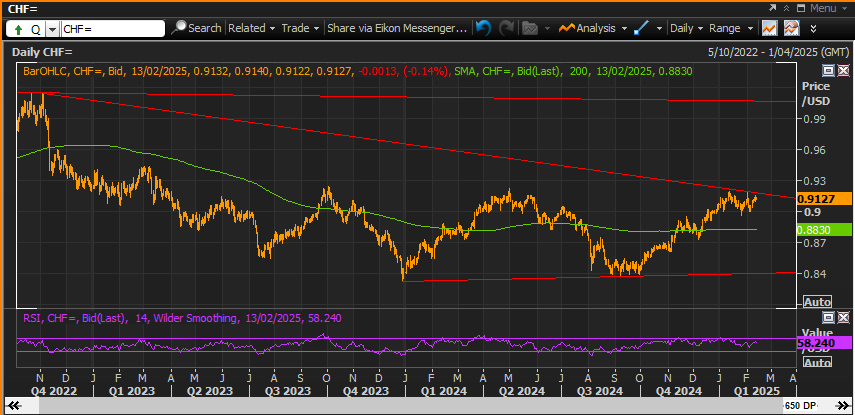Click the 650 DP data points label
855x415 pixels.
pyautogui.click(x=800, y=406)
